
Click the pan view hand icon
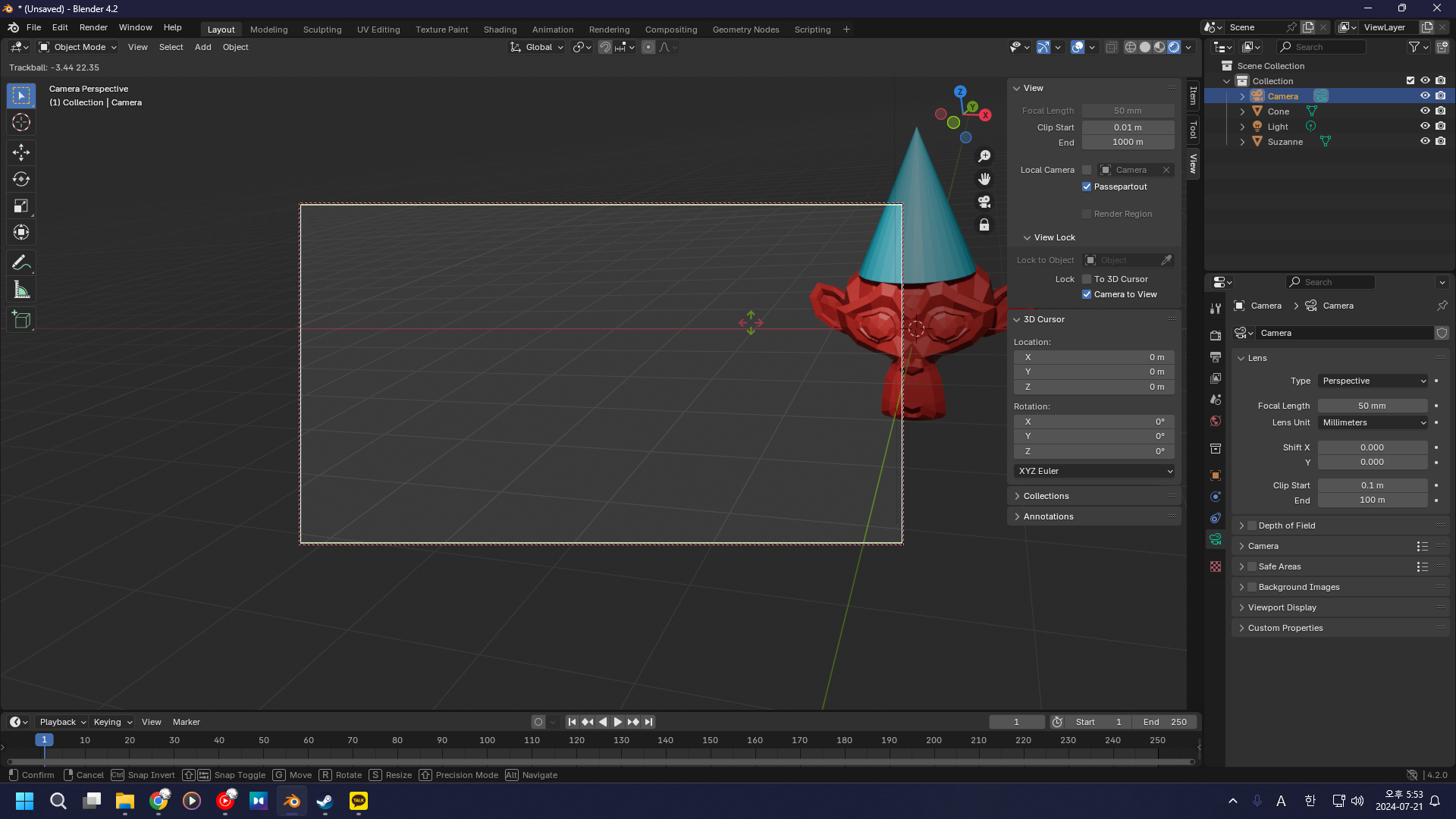coord(984,179)
